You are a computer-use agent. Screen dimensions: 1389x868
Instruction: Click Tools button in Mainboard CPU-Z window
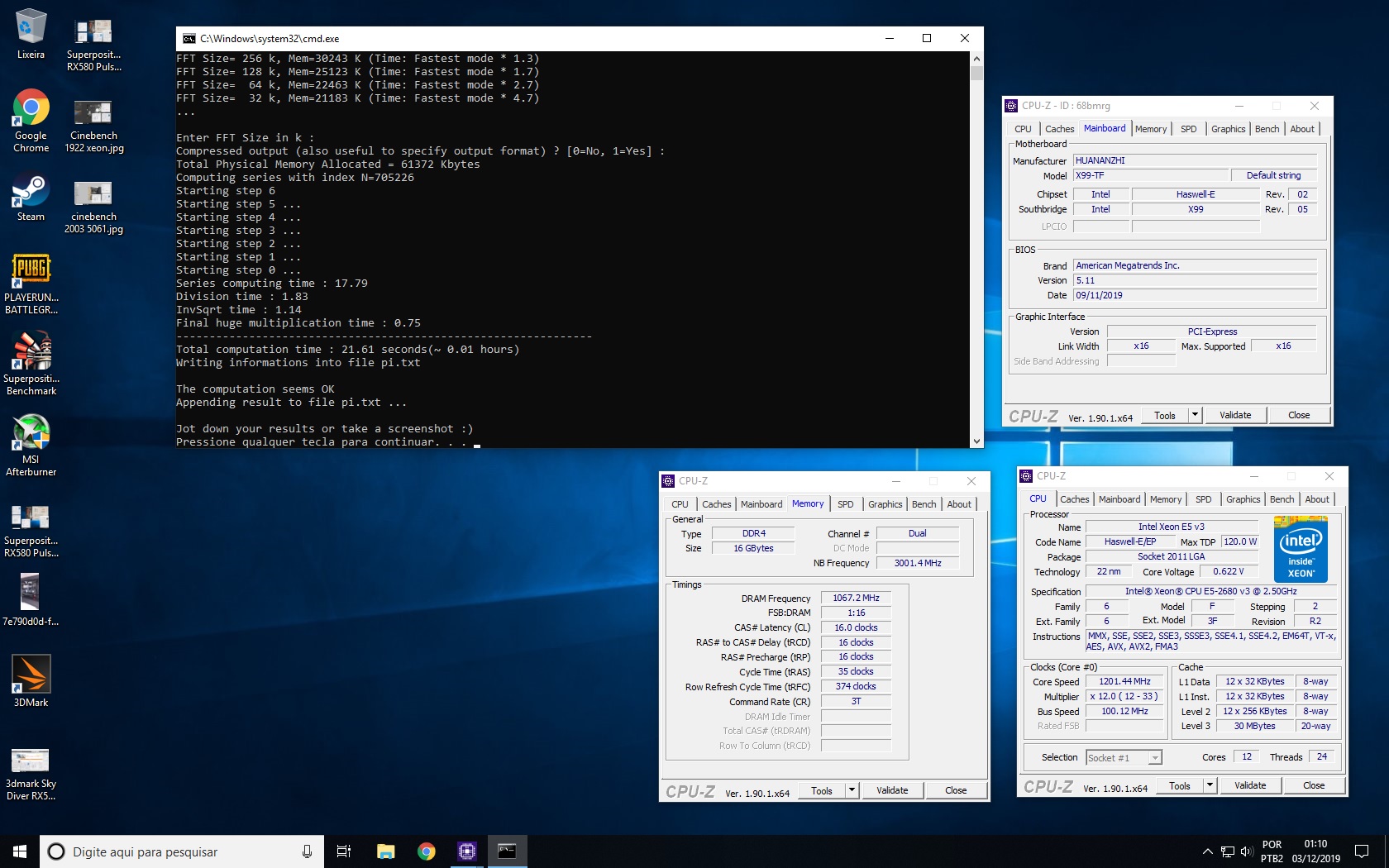(1165, 415)
